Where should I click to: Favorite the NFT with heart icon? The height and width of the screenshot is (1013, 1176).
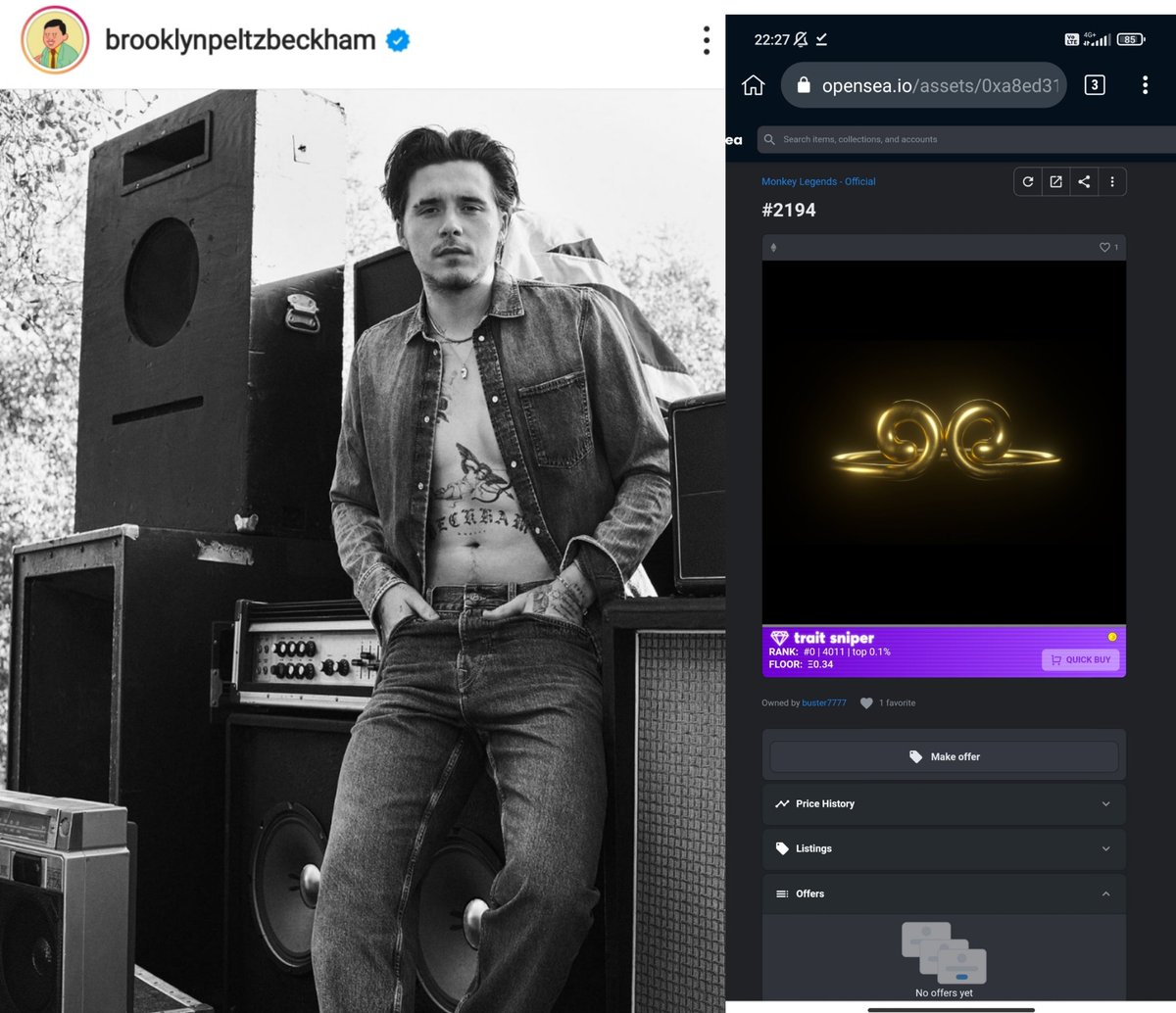point(1104,248)
